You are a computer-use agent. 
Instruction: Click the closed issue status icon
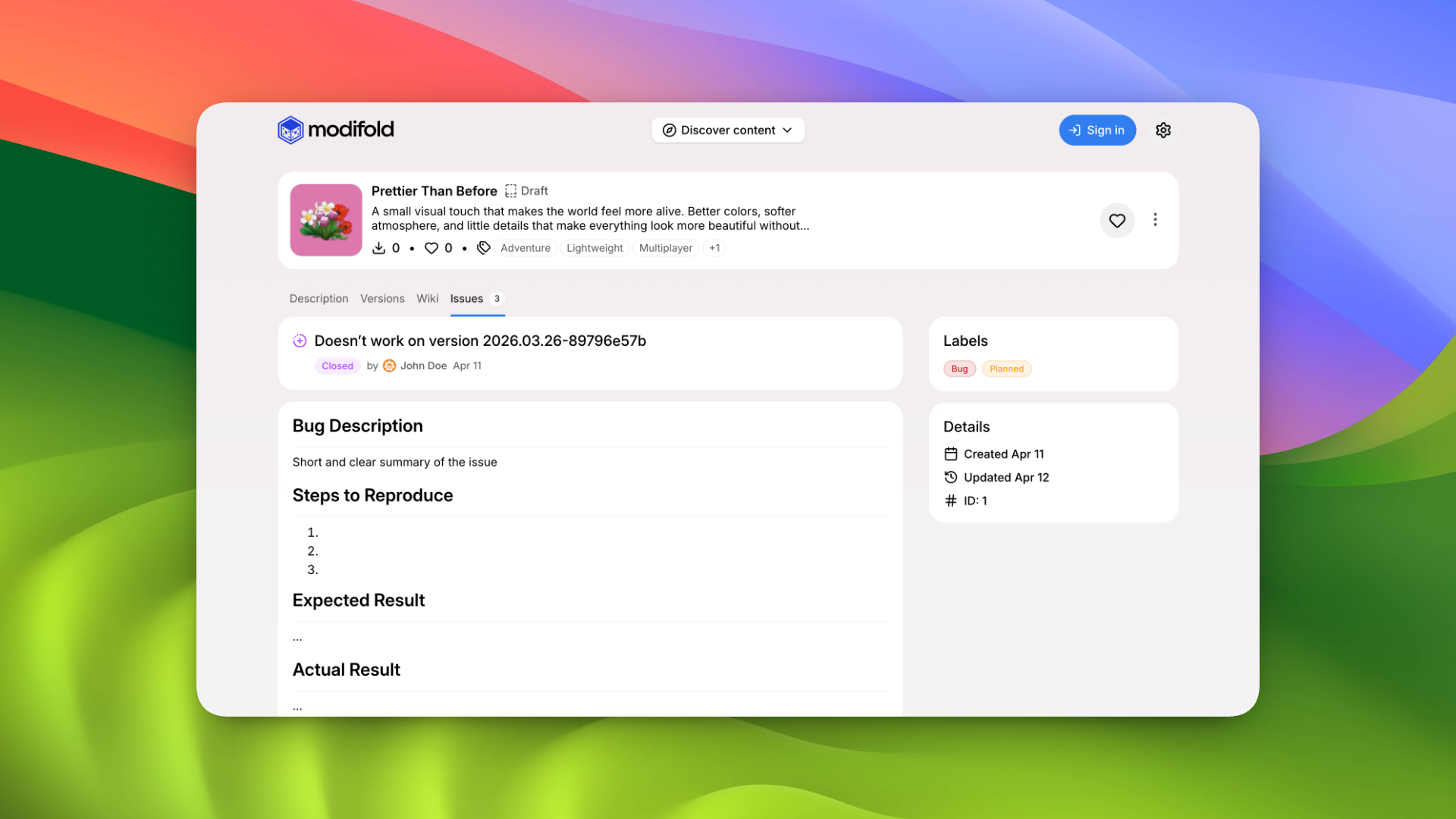(300, 341)
